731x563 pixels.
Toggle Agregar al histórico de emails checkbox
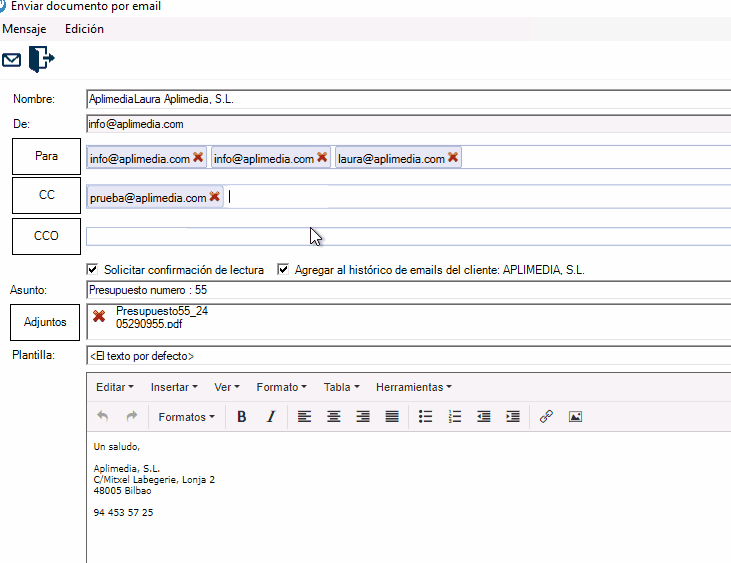[283, 270]
